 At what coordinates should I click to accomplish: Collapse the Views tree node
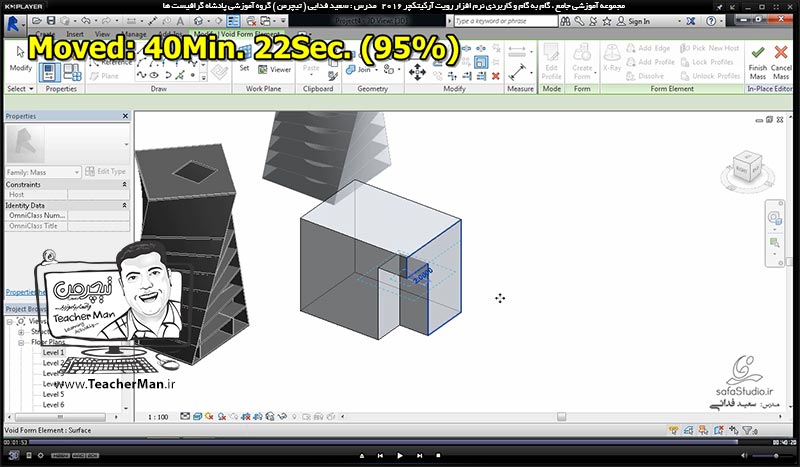click(10, 322)
